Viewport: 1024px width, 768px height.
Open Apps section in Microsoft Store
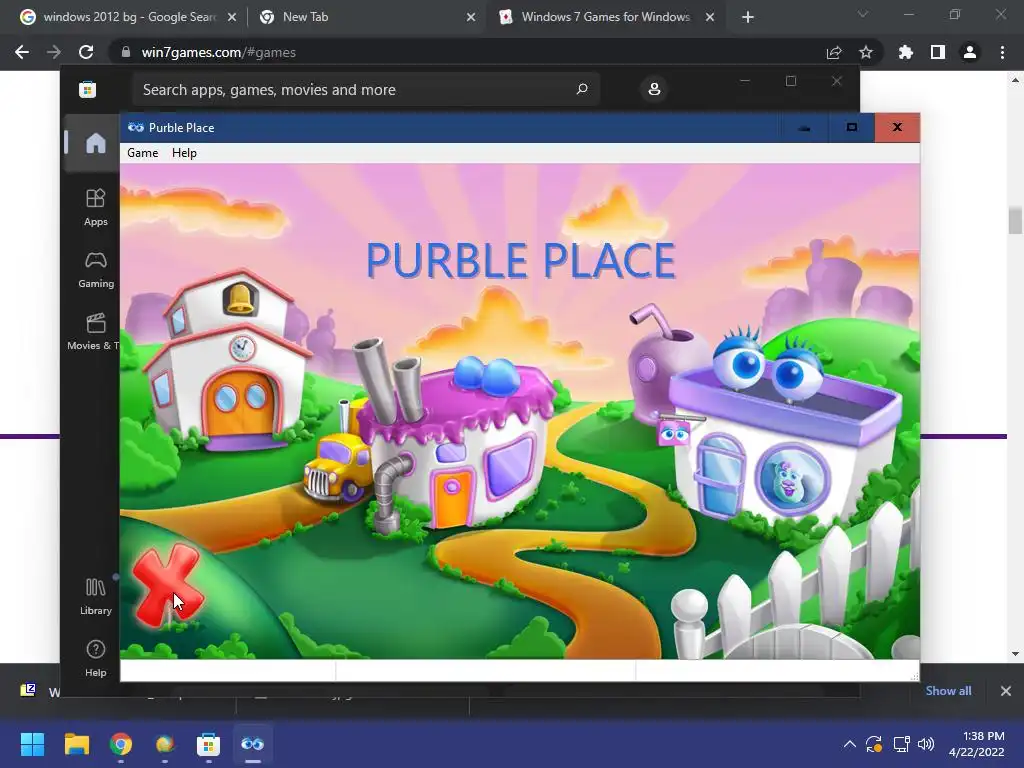(x=95, y=207)
